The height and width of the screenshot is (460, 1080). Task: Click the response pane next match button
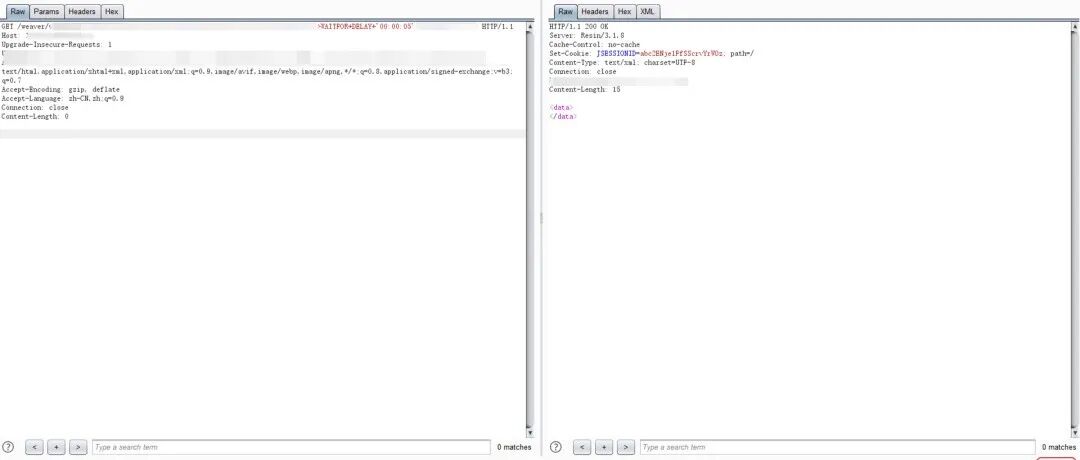point(626,448)
